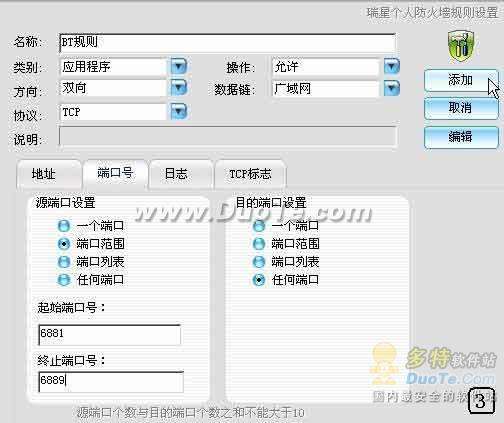Viewport: 504px width, 423px height.
Task: Open the 协议 dropdown arrow
Action: tap(179, 111)
